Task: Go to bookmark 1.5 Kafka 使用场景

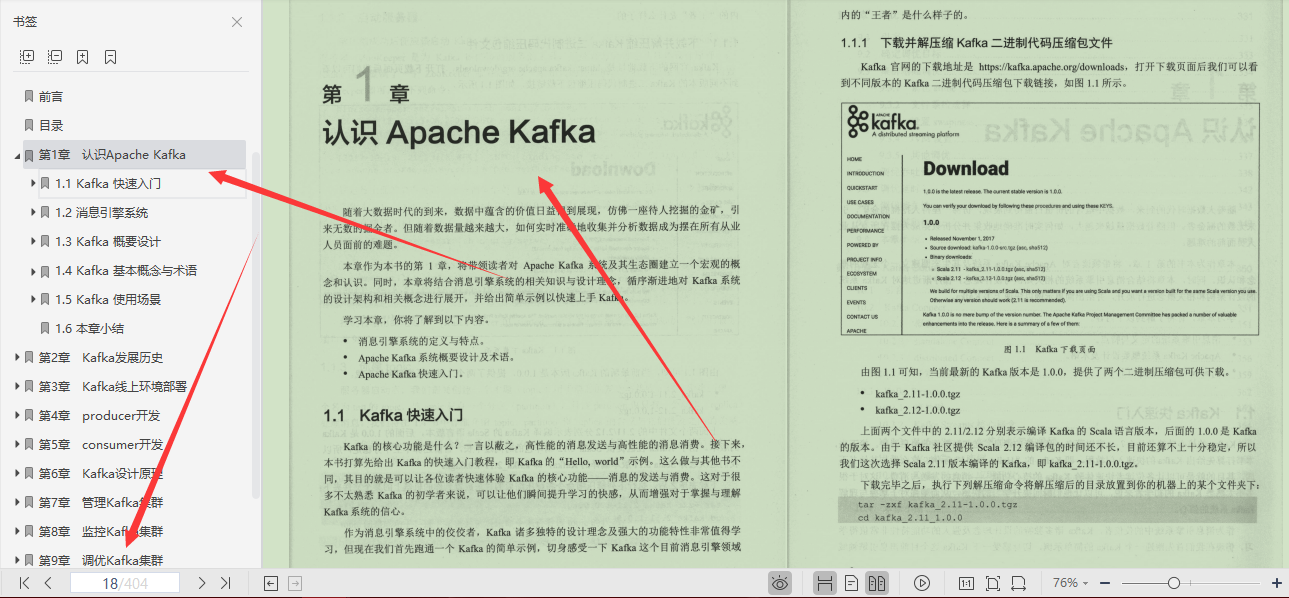Action: point(107,299)
